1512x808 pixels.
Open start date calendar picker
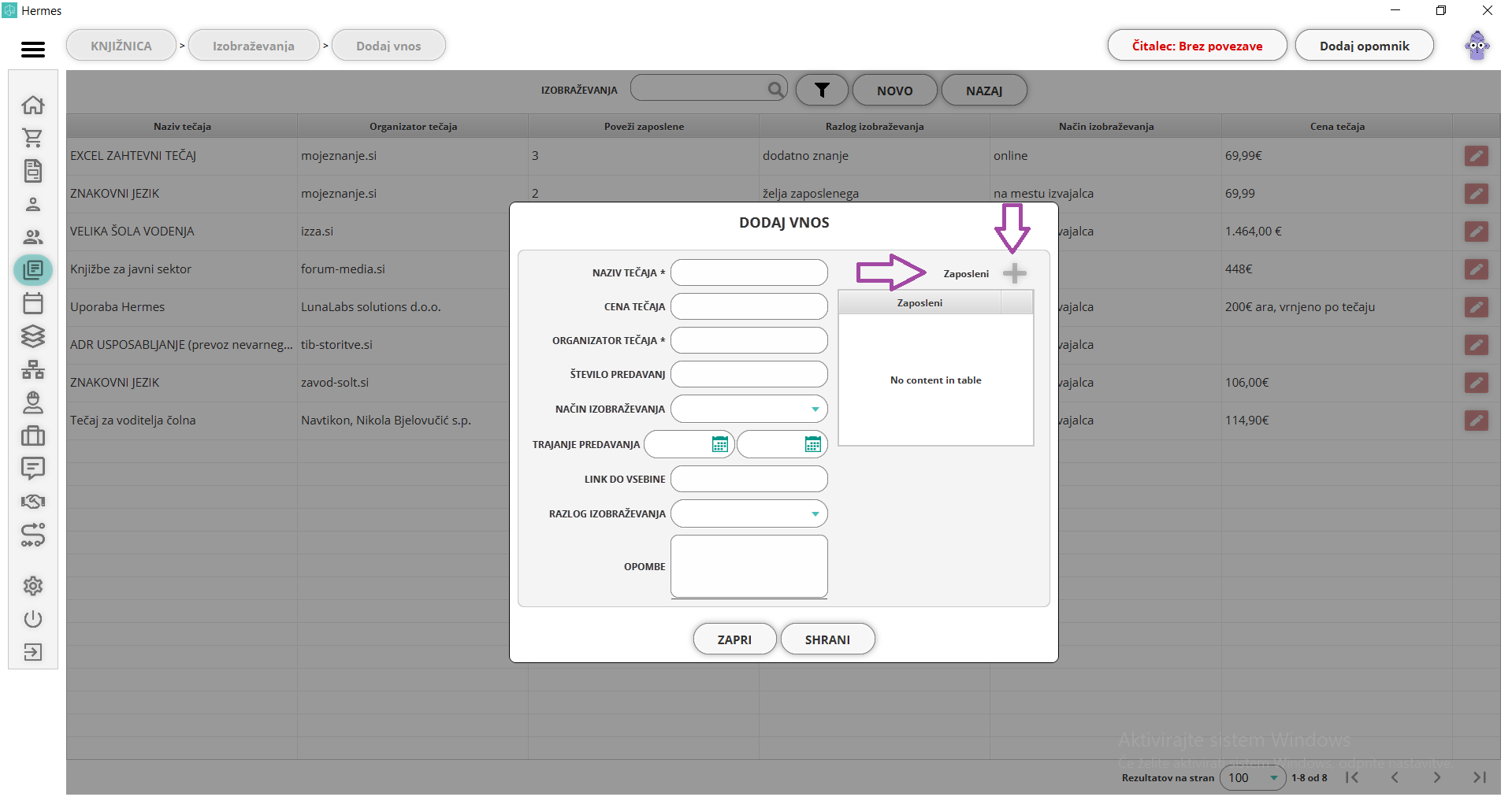pyautogui.click(x=719, y=444)
